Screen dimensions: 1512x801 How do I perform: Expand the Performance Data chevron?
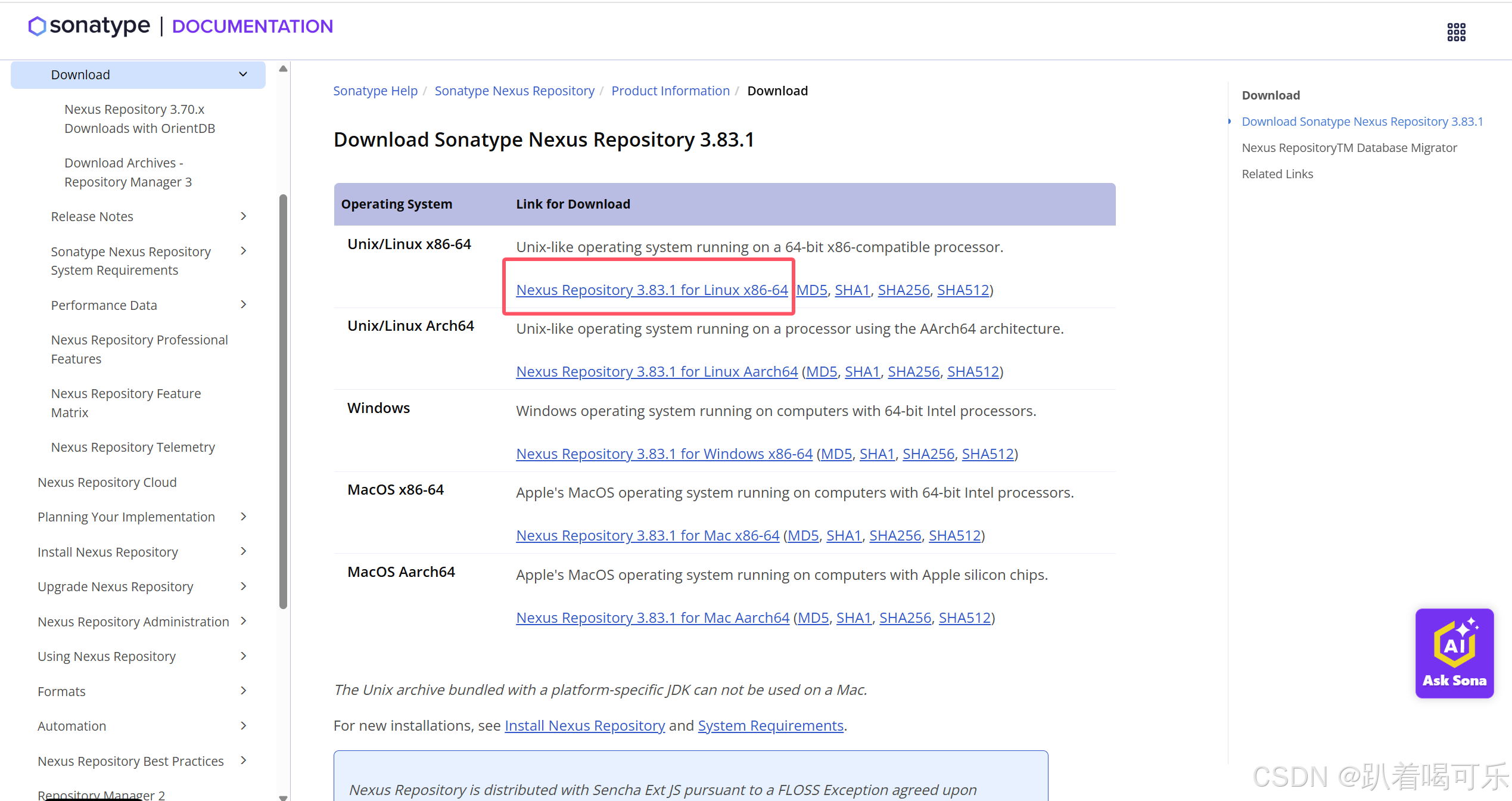(243, 305)
